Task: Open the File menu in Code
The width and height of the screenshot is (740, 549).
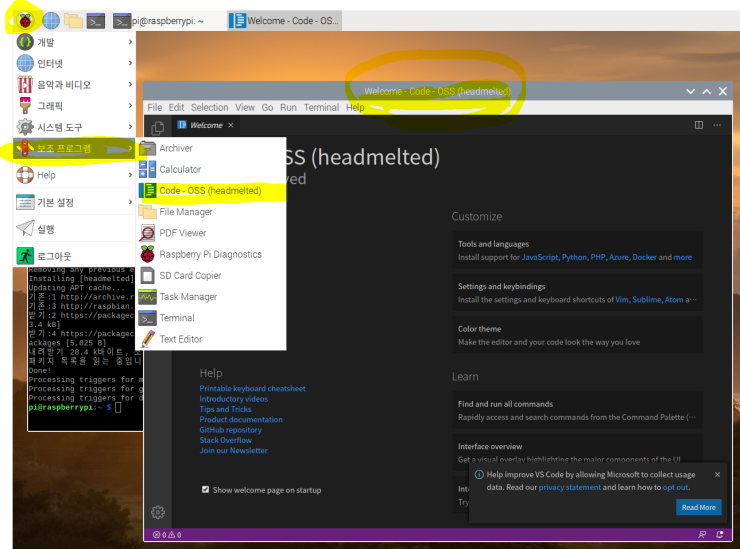Action: pyautogui.click(x=154, y=107)
